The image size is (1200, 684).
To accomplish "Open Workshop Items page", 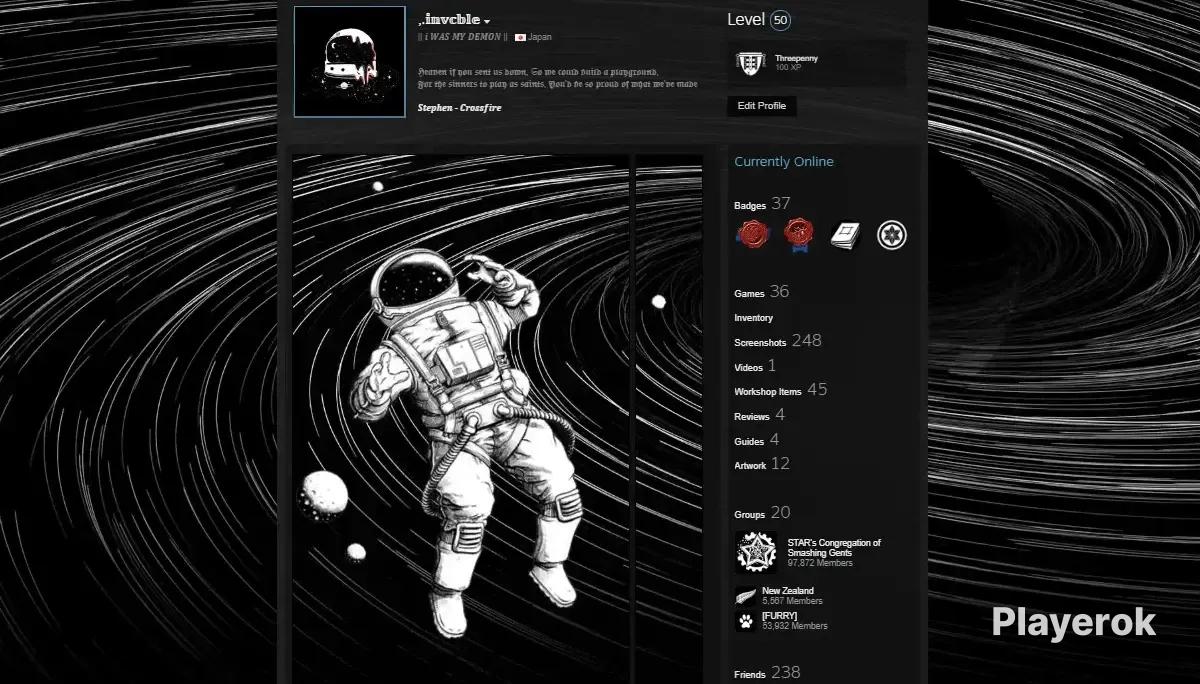I will point(767,392).
